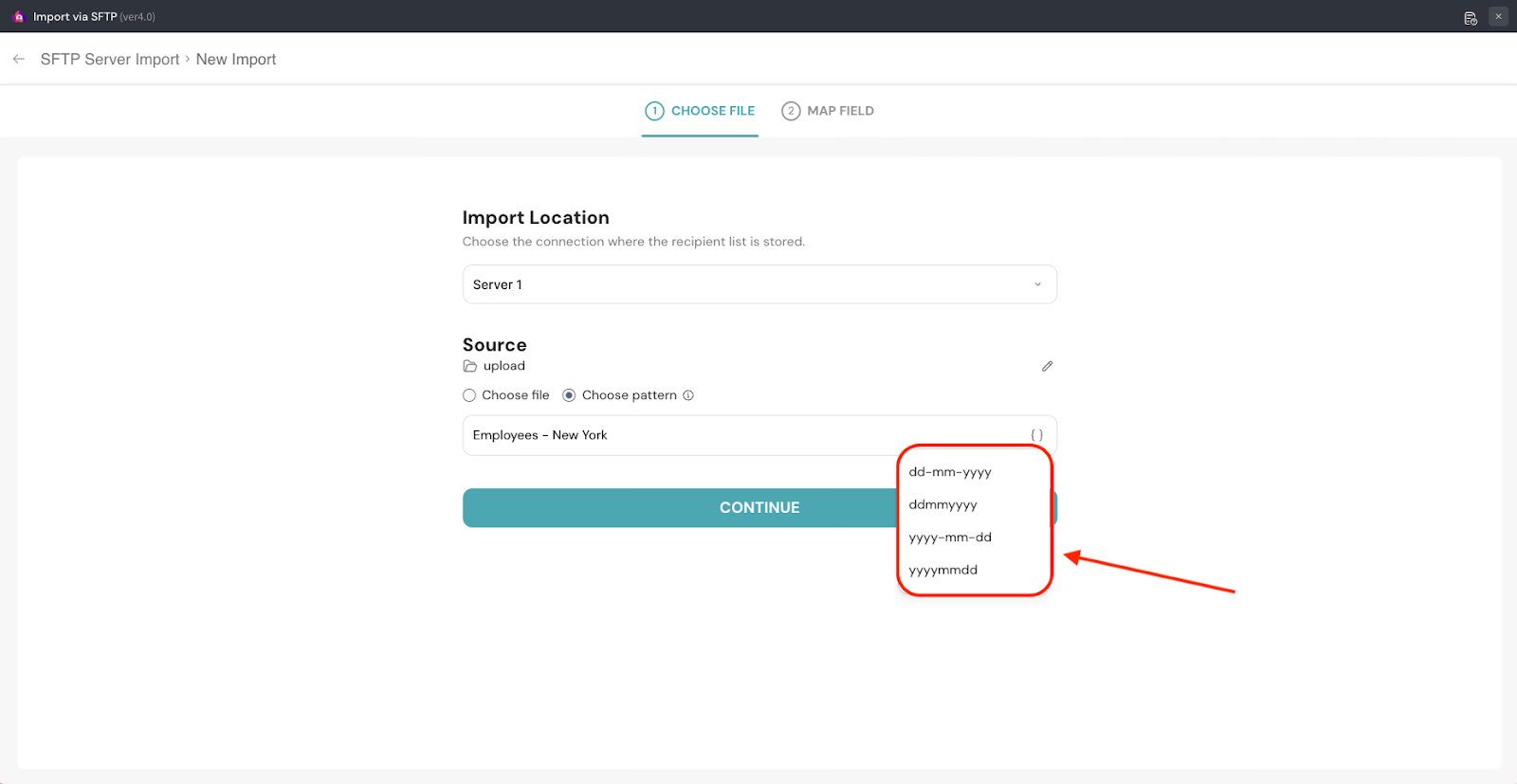The image size is (1517, 784).
Task: Select the Choose pattern radio button
Action: click(569, 395)
